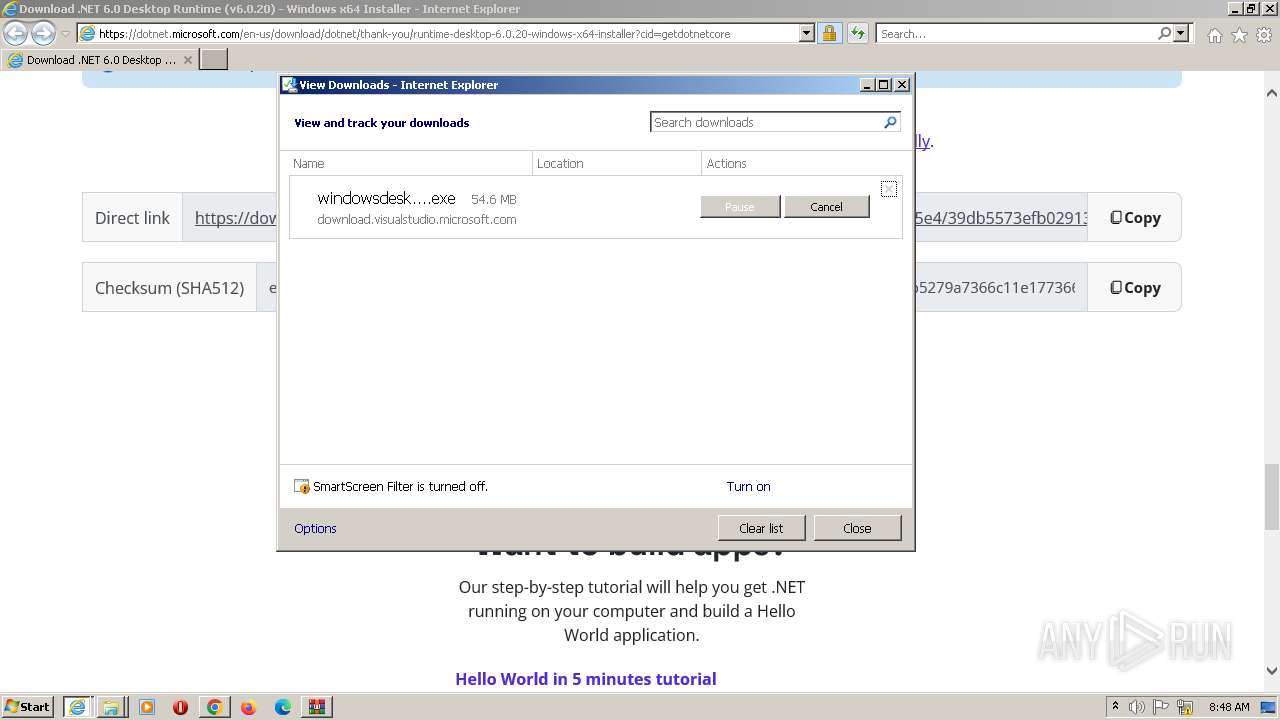Click the 8:48 AM clock
The width and height of the screenshot is (1280, 720).
[1228, 707]
